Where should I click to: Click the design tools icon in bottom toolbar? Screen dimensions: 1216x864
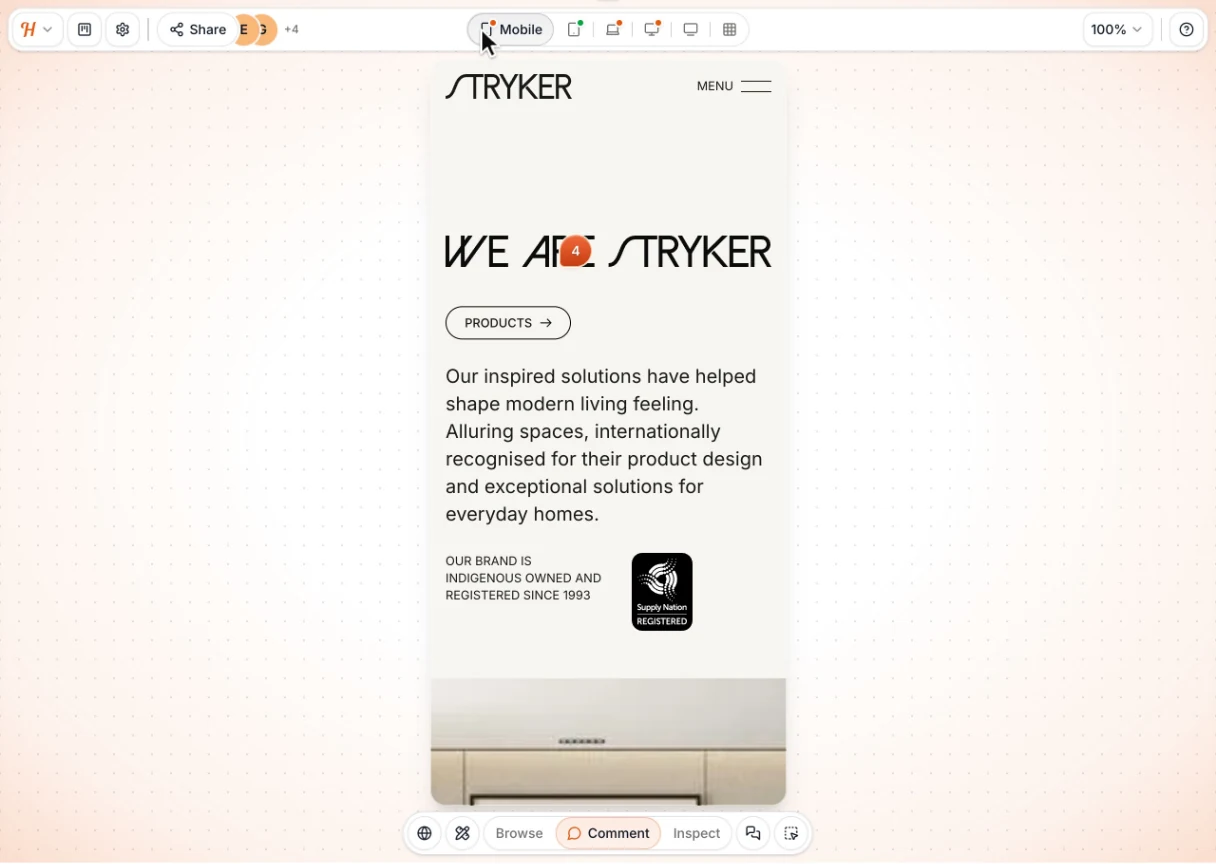click(462, 833)
